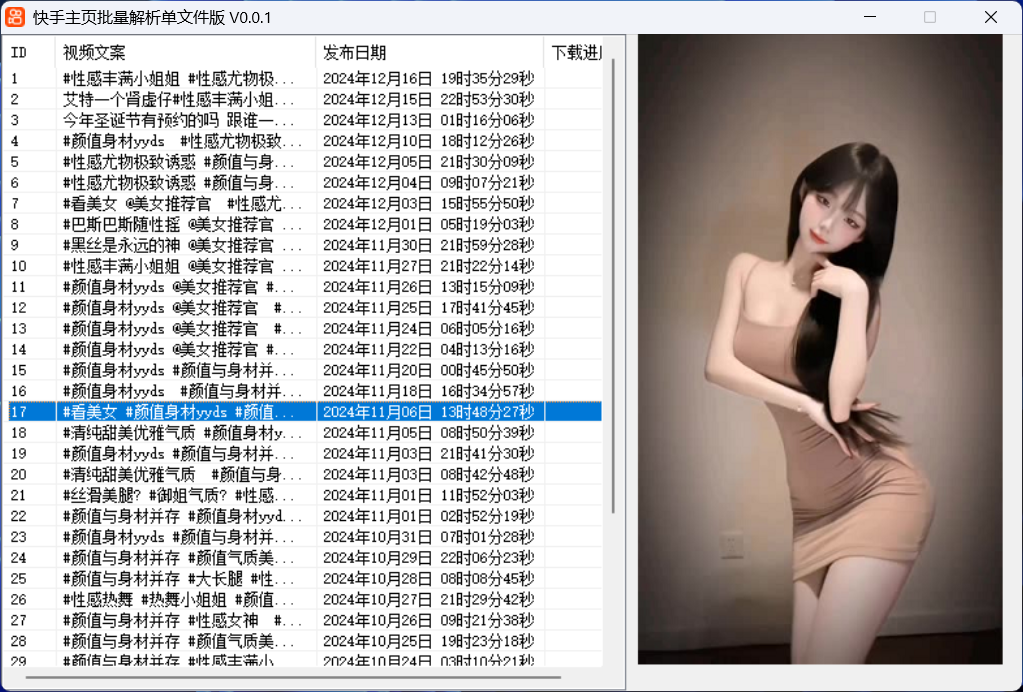Select row 3 about 今年圣诞节

pyautogui.click(x=180, y=120)
